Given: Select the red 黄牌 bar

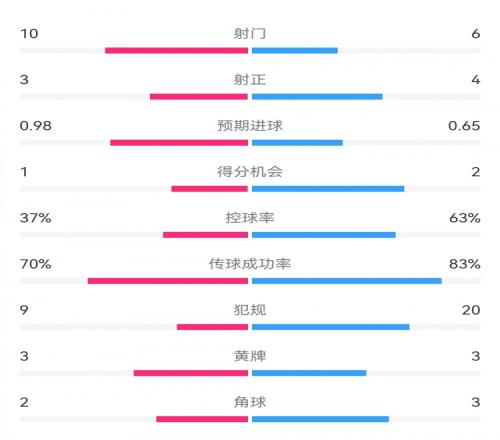Looking at the screenshot, I should coord(191,373).
